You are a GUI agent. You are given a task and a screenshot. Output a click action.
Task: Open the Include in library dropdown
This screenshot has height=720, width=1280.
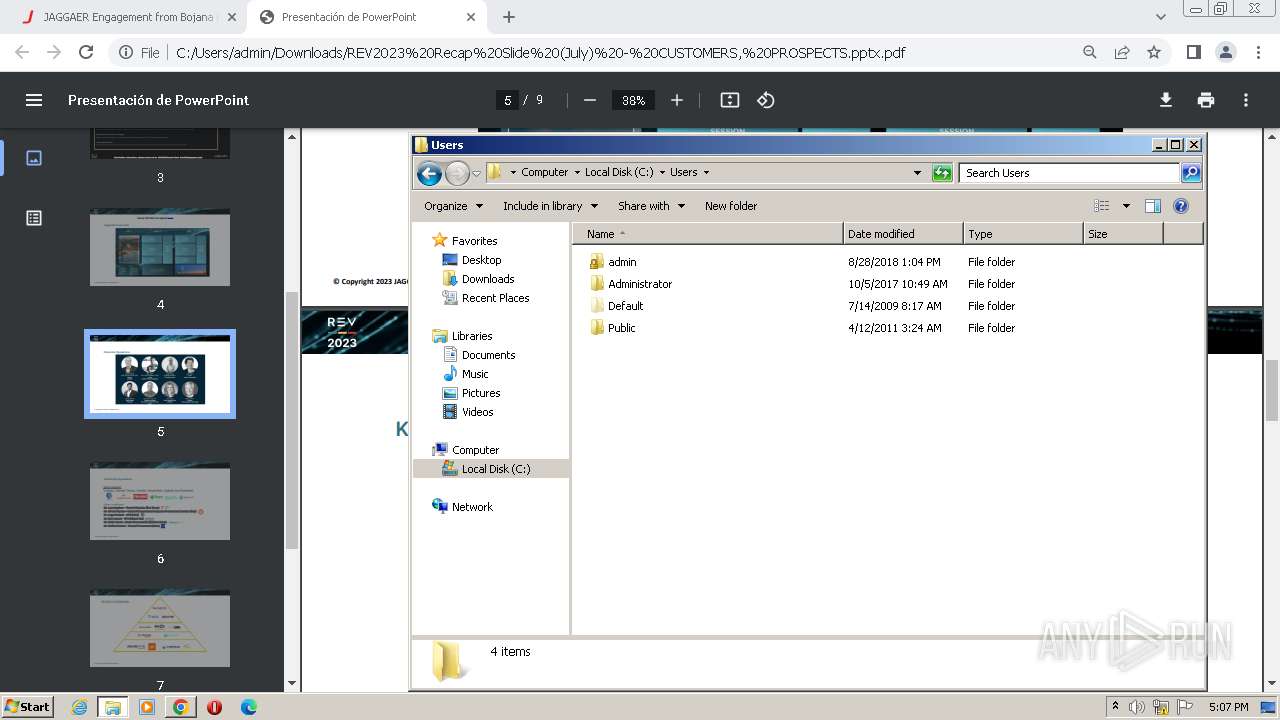[550, 206]
